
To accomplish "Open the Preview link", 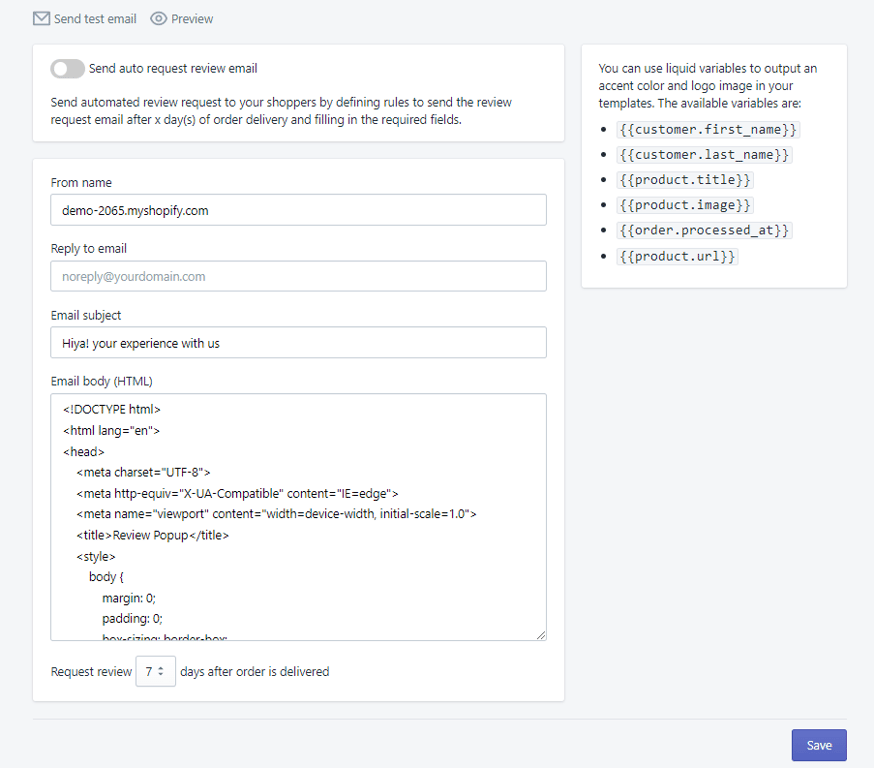I will pos(192,19).
